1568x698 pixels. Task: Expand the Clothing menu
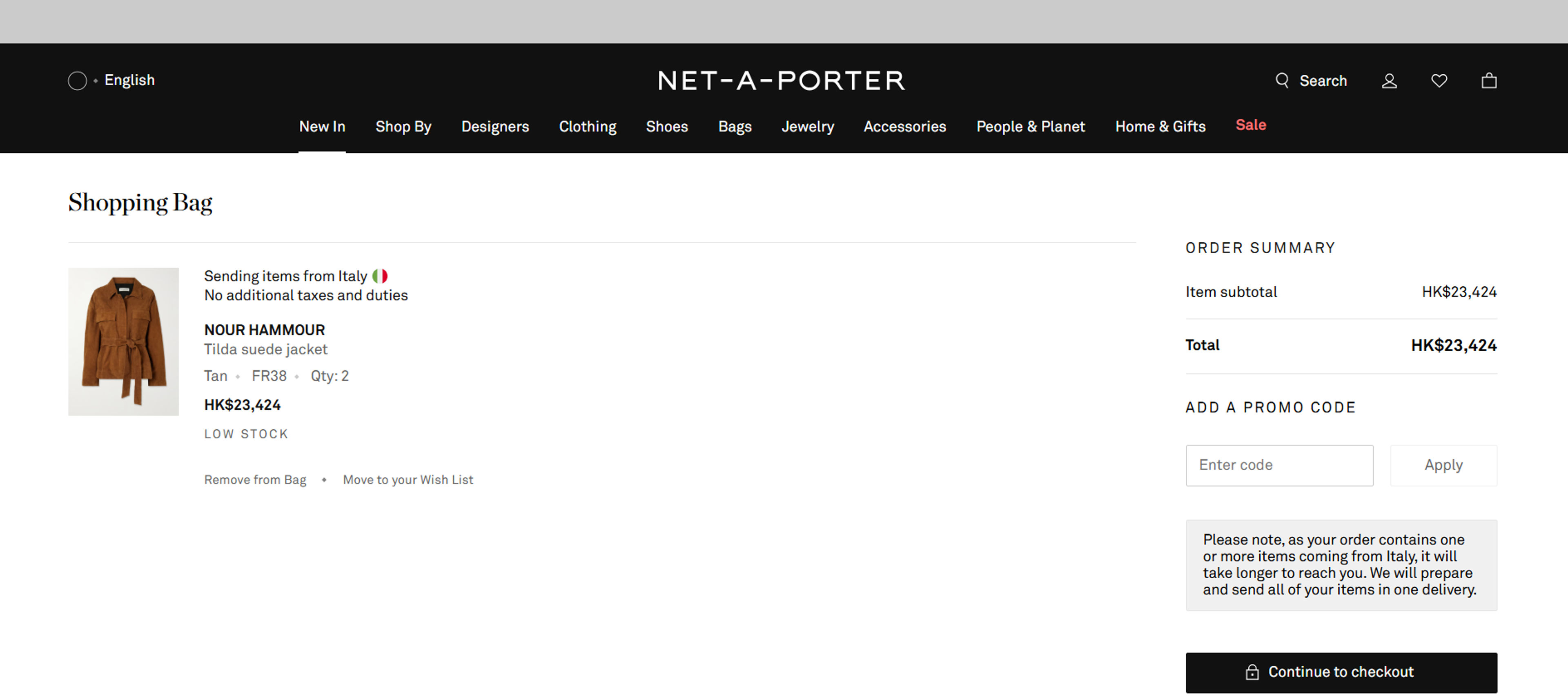tap(588, 127)
